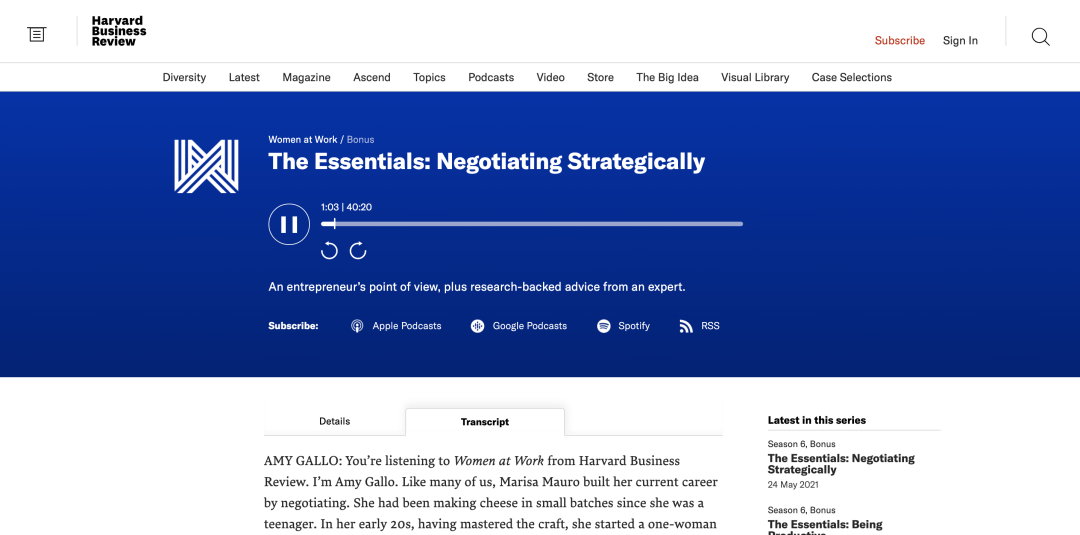Open the Women at Work breadcrumb link

[303, 140]
